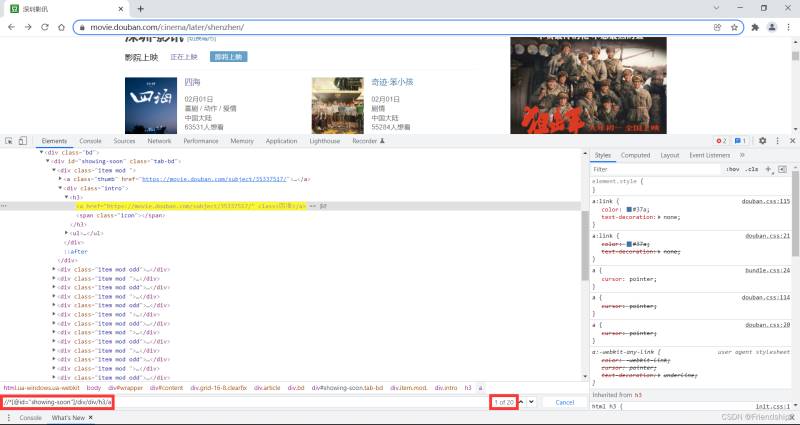Open DevTools settings gear
Screen dimensions: 800x425
coord(762,141)
